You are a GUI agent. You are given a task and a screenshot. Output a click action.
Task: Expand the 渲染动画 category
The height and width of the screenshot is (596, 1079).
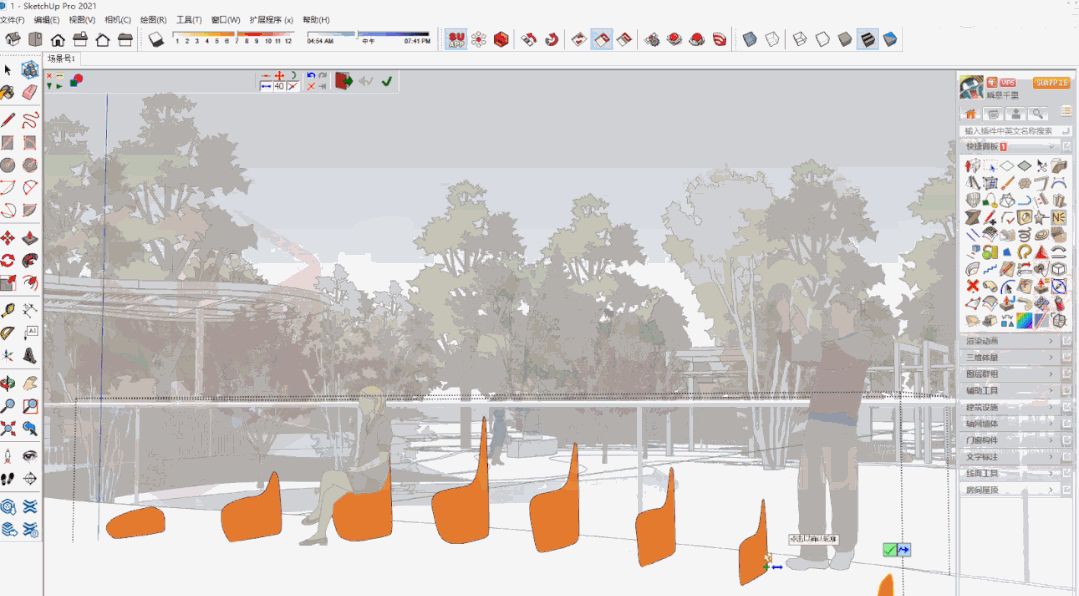1009,341
